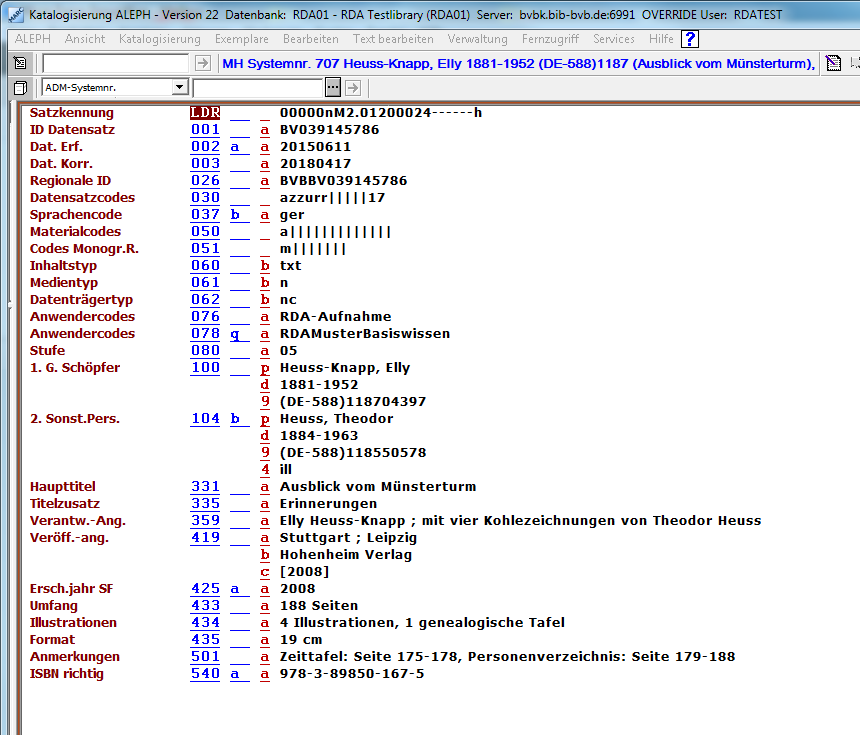
Task: Open the Katalogisierung menu
Action: coord(159,39)
